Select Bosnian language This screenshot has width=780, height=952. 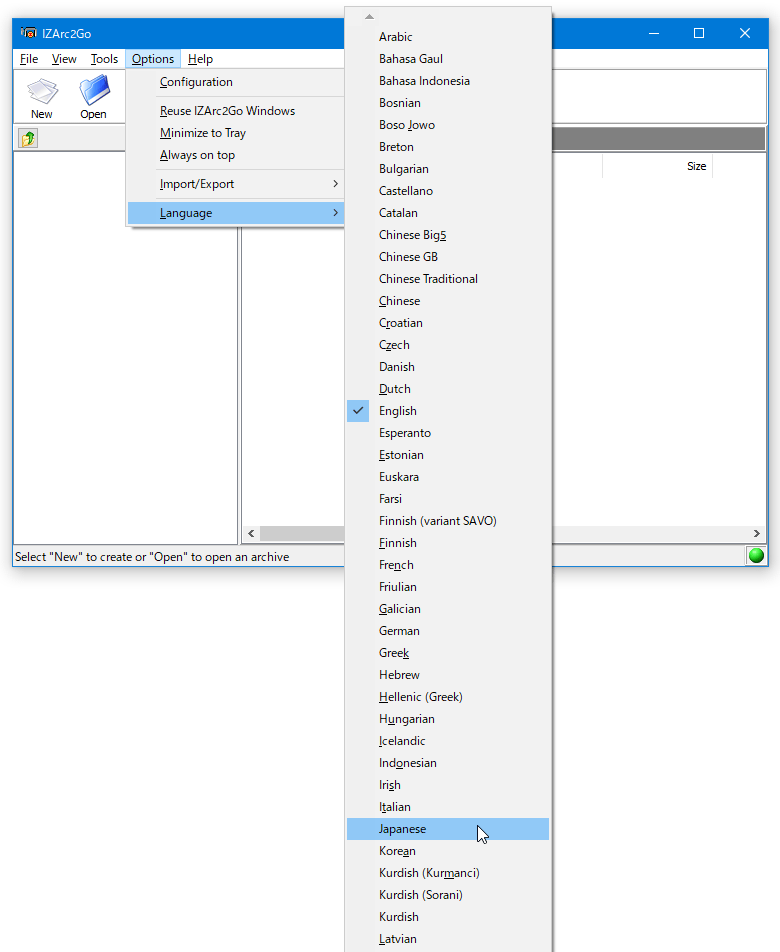pos(448,103)
